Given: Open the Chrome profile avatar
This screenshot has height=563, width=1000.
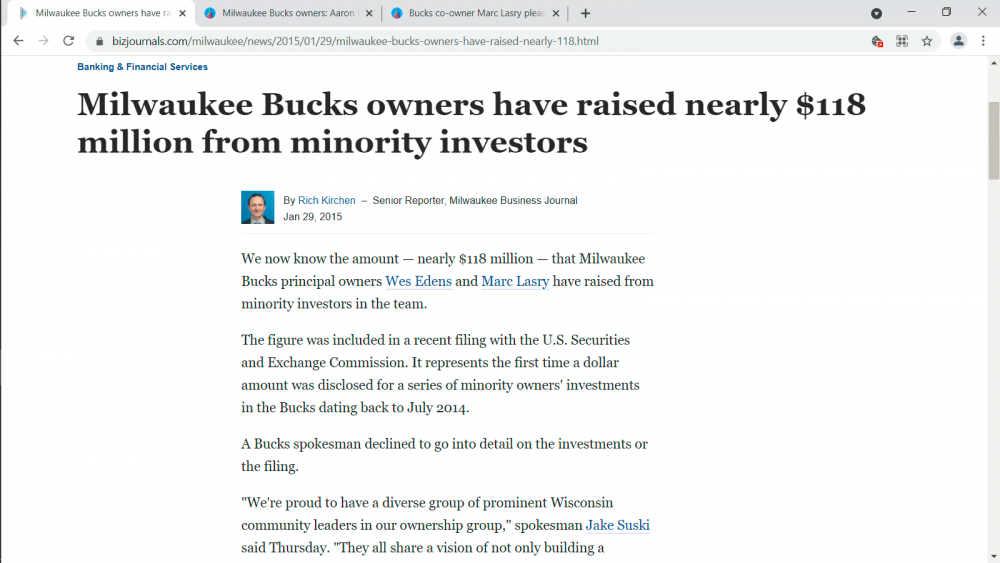Looking at the screenshot, I should point(958,41).
